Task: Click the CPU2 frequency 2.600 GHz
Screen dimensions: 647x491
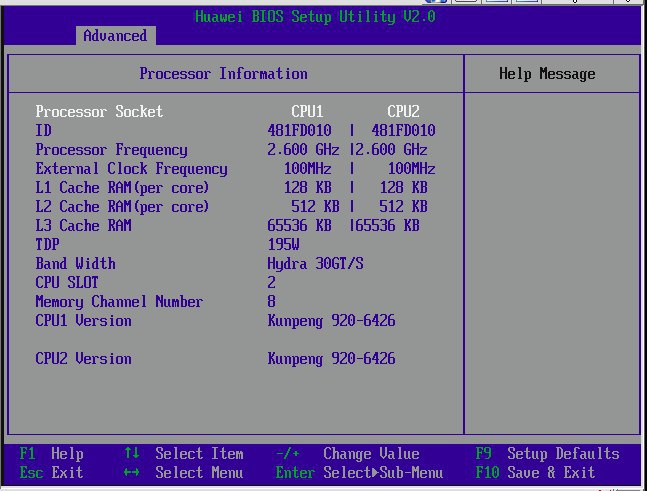Action: click(391, 149)
